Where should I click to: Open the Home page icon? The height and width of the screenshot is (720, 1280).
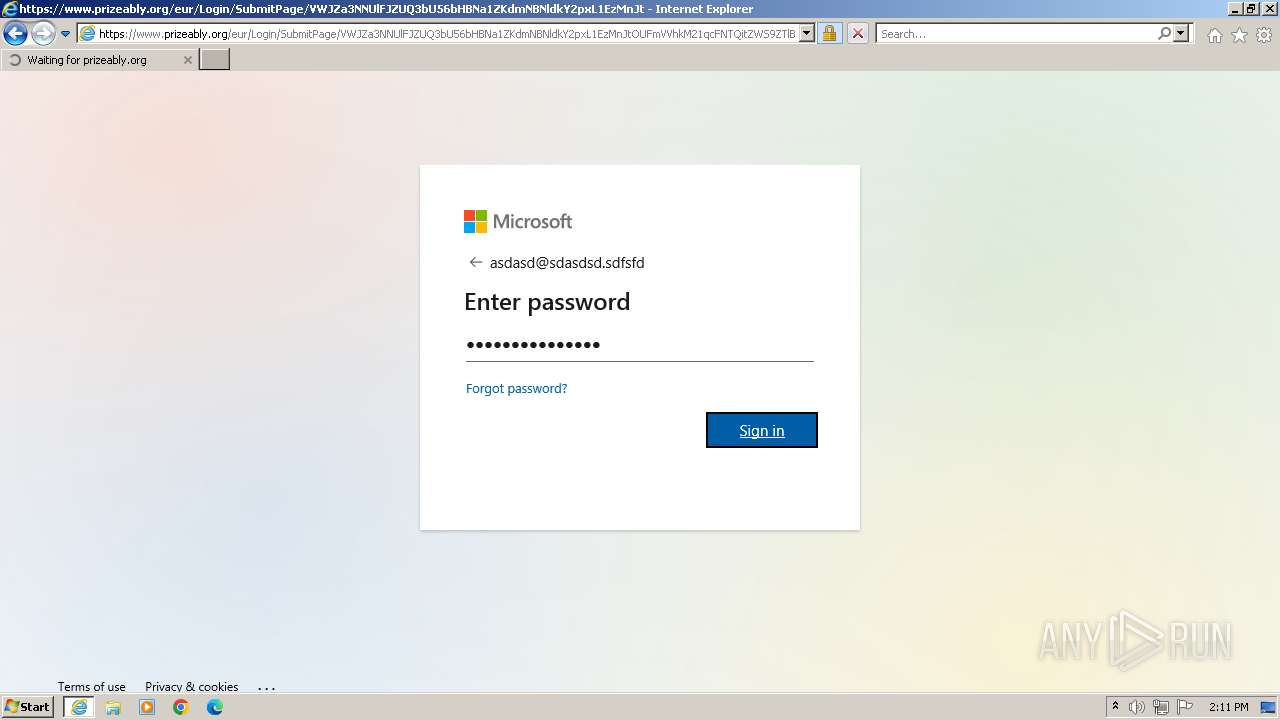point(1214,35)
